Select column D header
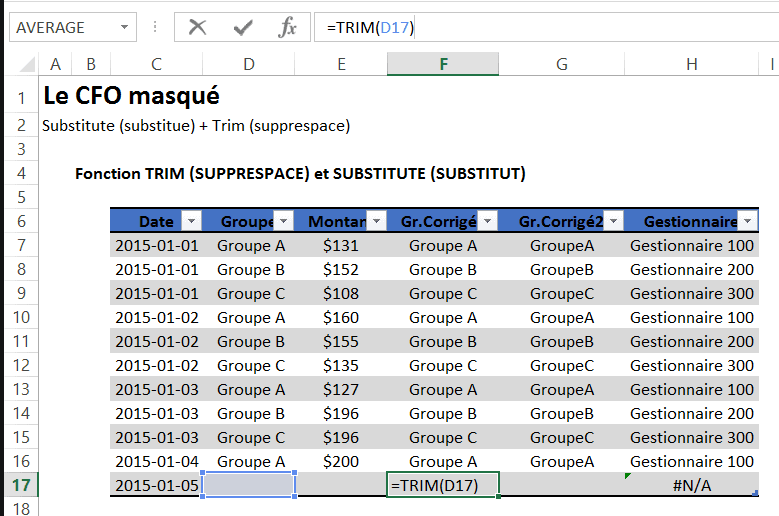Viewport: 779px width, 516px height. pos(249,64)
